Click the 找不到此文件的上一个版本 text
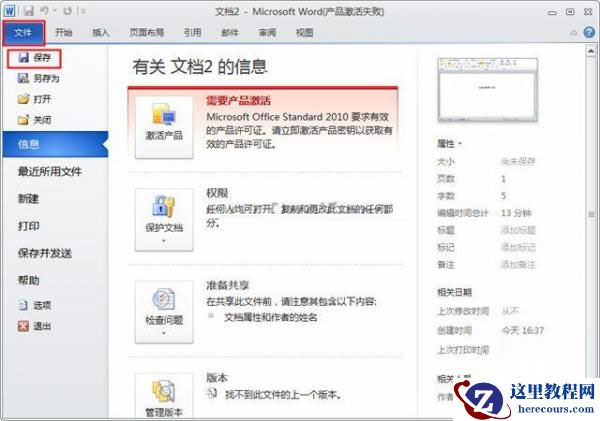Viewport: 600px width, 421px height. [x=283, y=394]
